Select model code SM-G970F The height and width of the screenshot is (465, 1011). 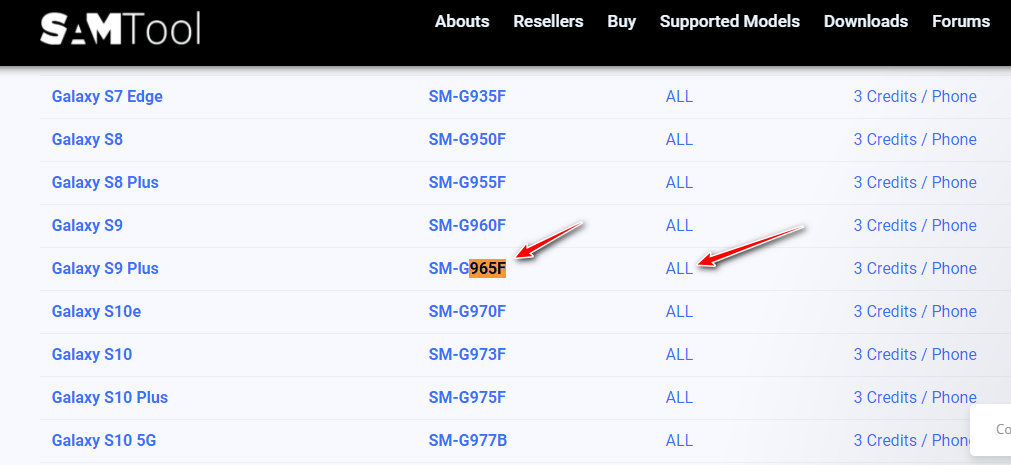[467, 312]
